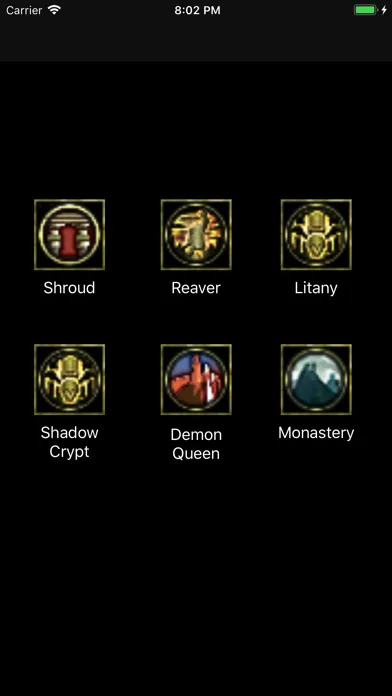
Task: Select the "Litany" text label
Action: [x=316, y=288]
